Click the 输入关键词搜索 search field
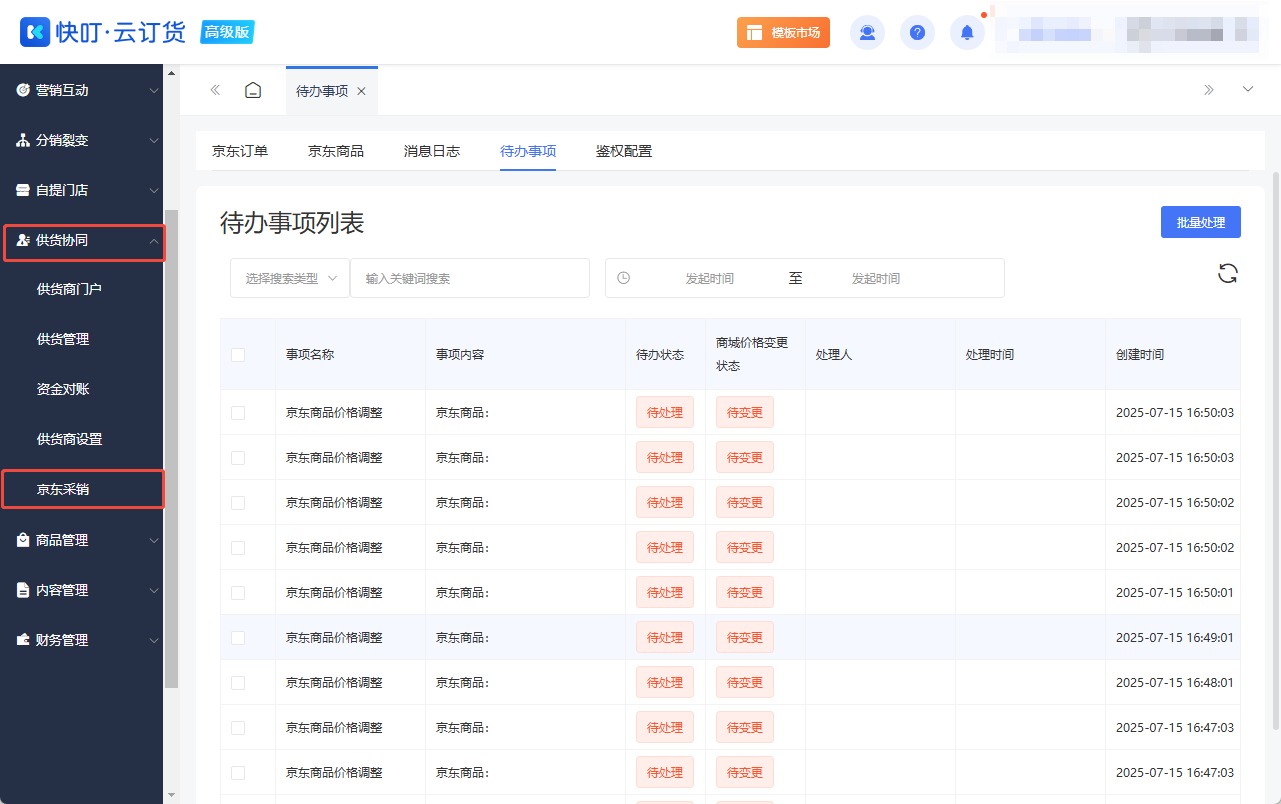This screenshot has height=804, width=1281. pos(470,278)
